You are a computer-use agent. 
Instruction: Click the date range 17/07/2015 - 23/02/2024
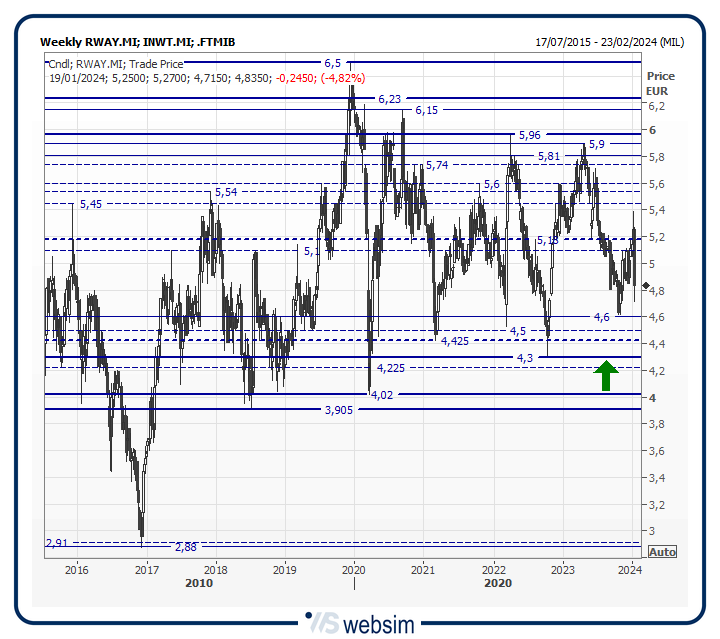[610, 42]
